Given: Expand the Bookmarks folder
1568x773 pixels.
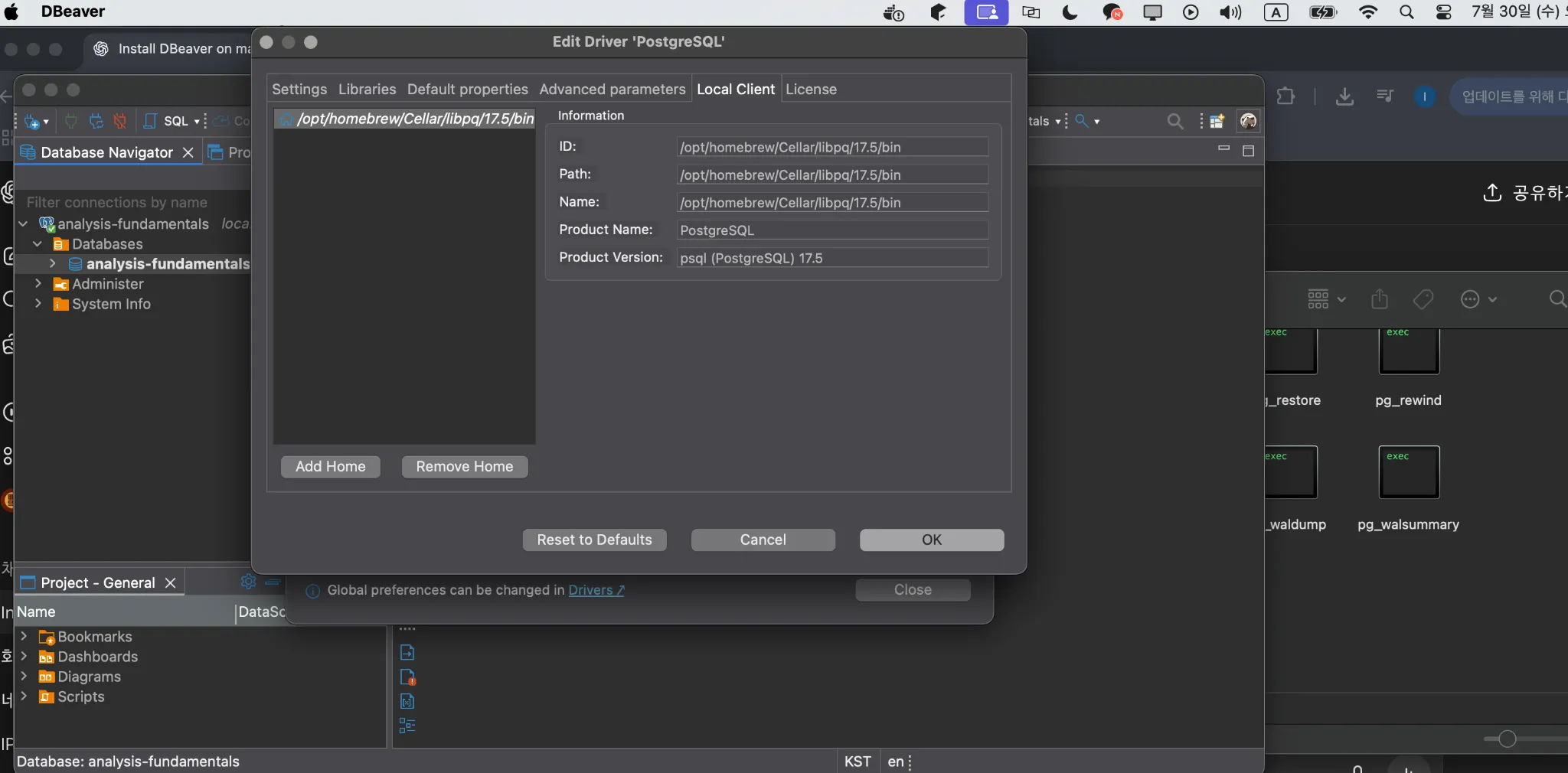Looking at the screenshot, I should 24,636.
